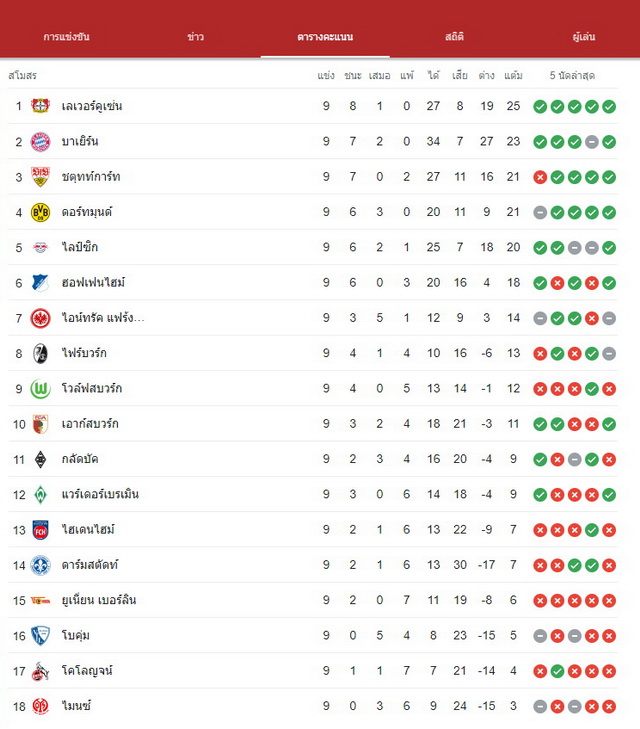Click the Mainz 05 club logo

[40, 706]
